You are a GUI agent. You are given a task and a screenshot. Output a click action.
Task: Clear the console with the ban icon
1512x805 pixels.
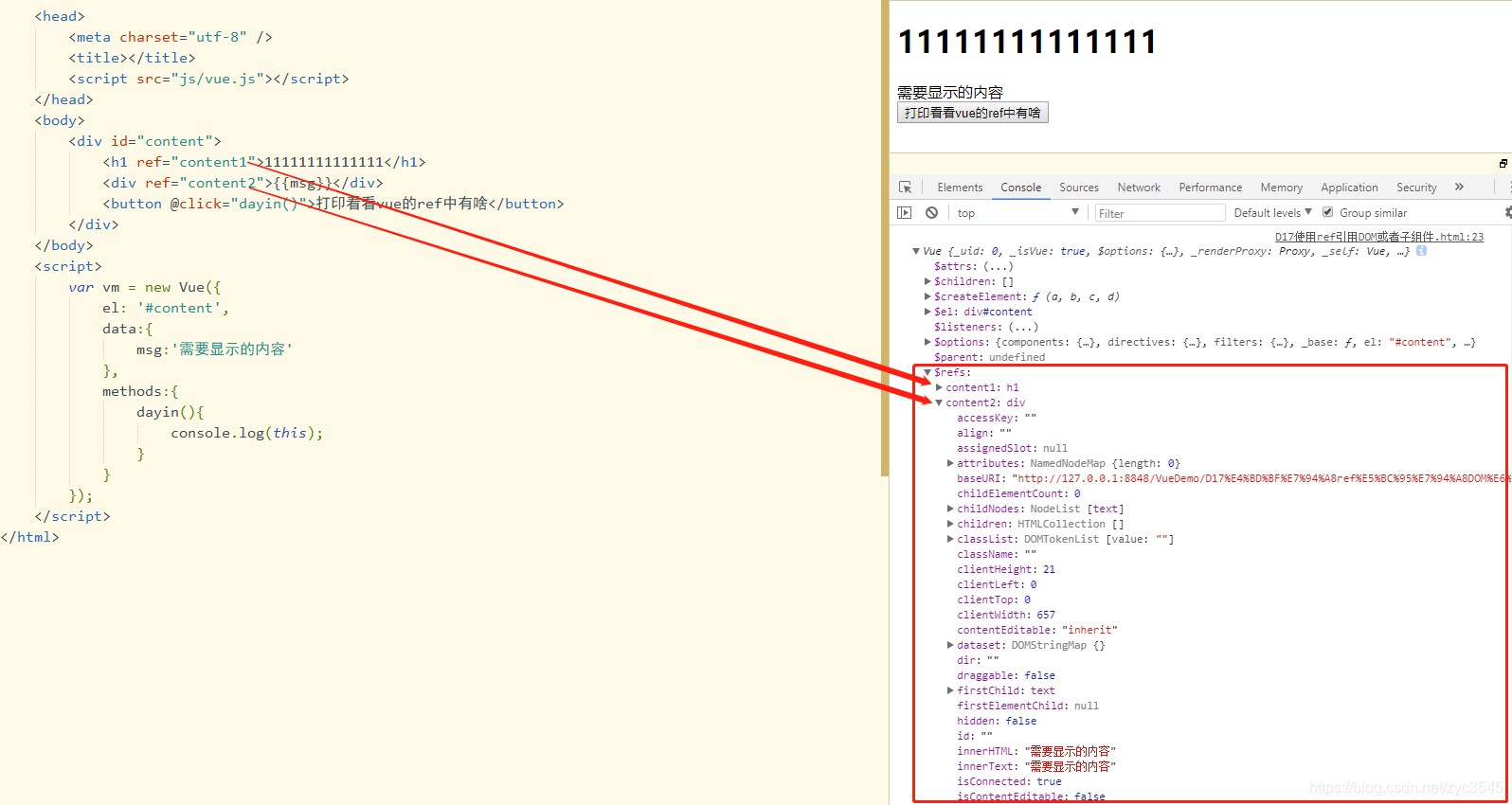932,213
